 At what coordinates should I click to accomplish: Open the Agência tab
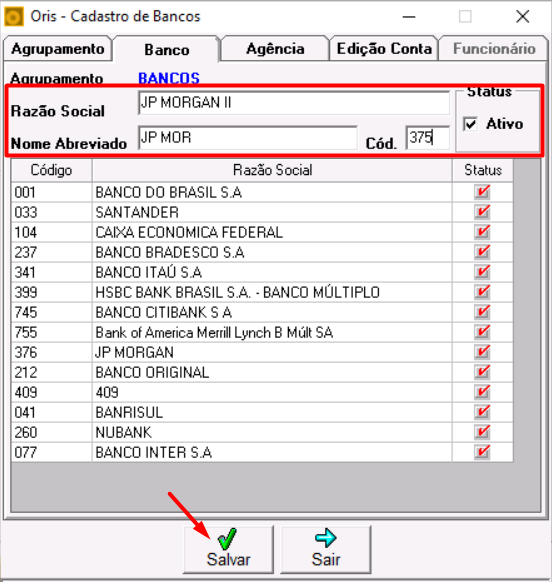275,49
